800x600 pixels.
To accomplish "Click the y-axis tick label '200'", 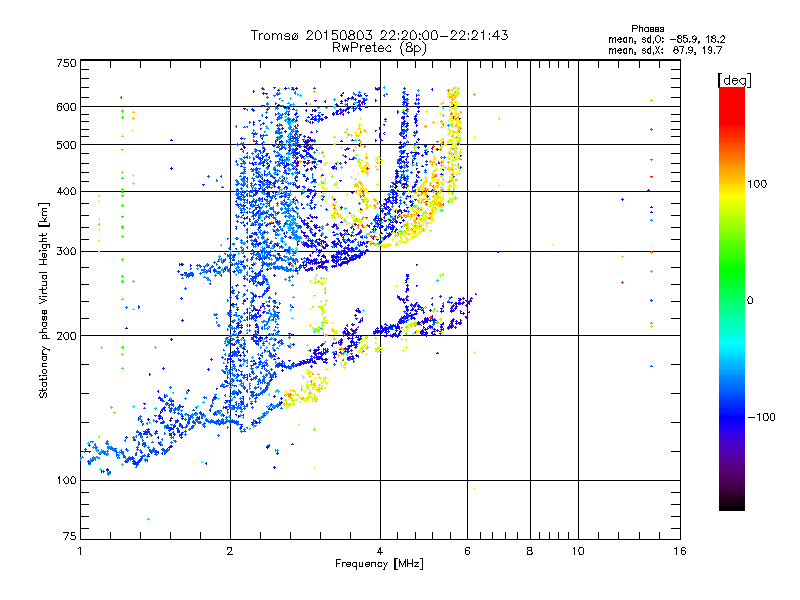I will [x=66, y=336].
